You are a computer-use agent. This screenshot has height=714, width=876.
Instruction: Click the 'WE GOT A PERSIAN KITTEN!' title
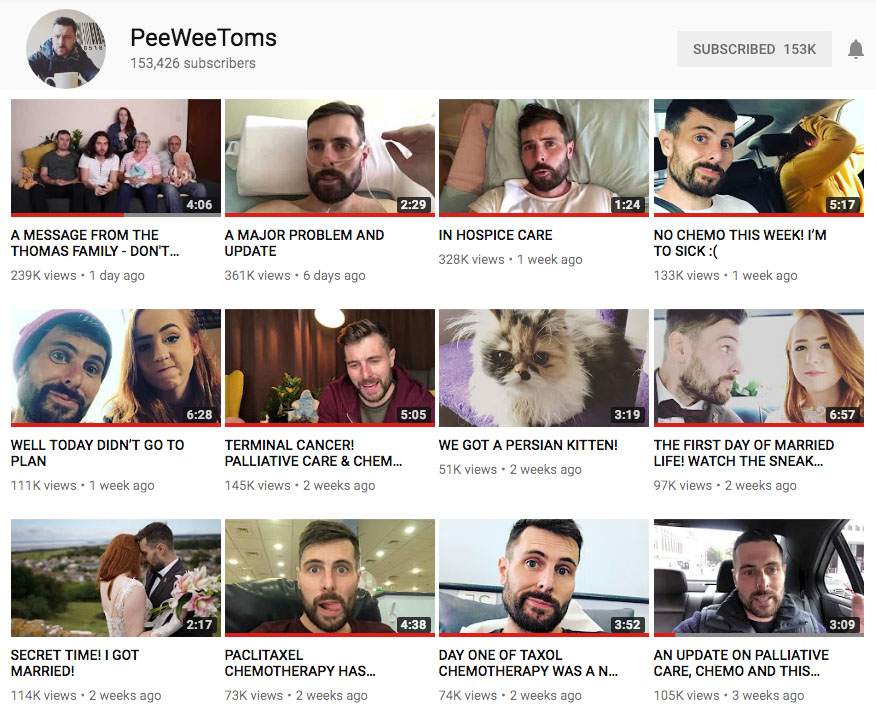[528, 445]
